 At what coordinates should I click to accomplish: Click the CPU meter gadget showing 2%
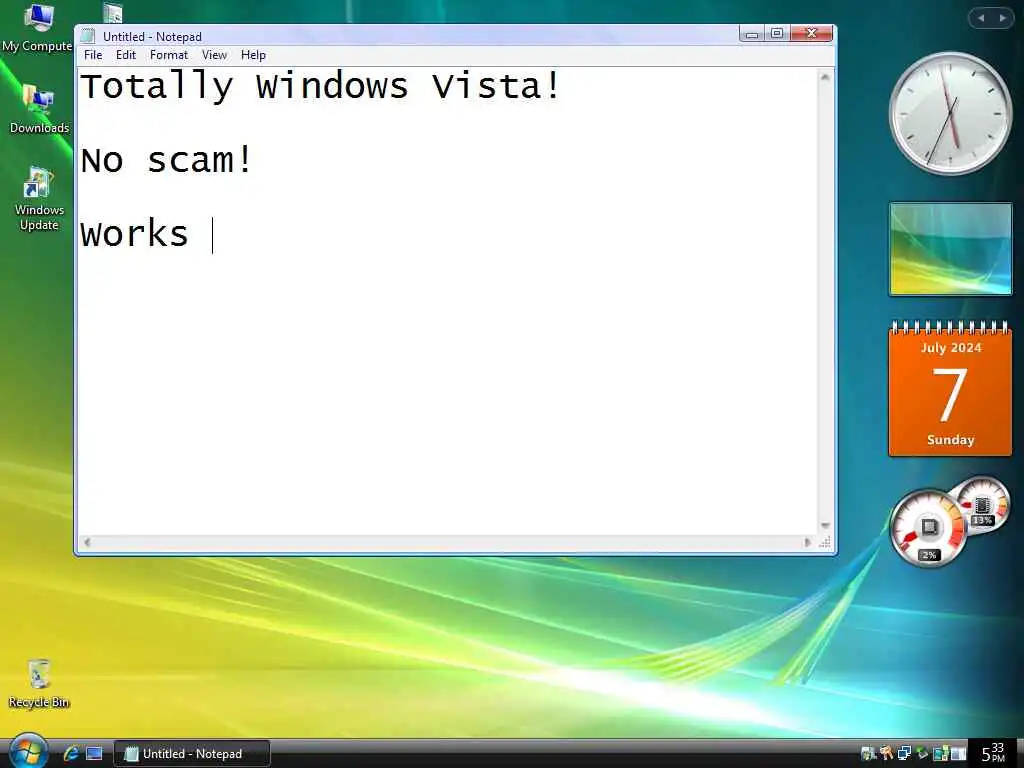(928, 528)
